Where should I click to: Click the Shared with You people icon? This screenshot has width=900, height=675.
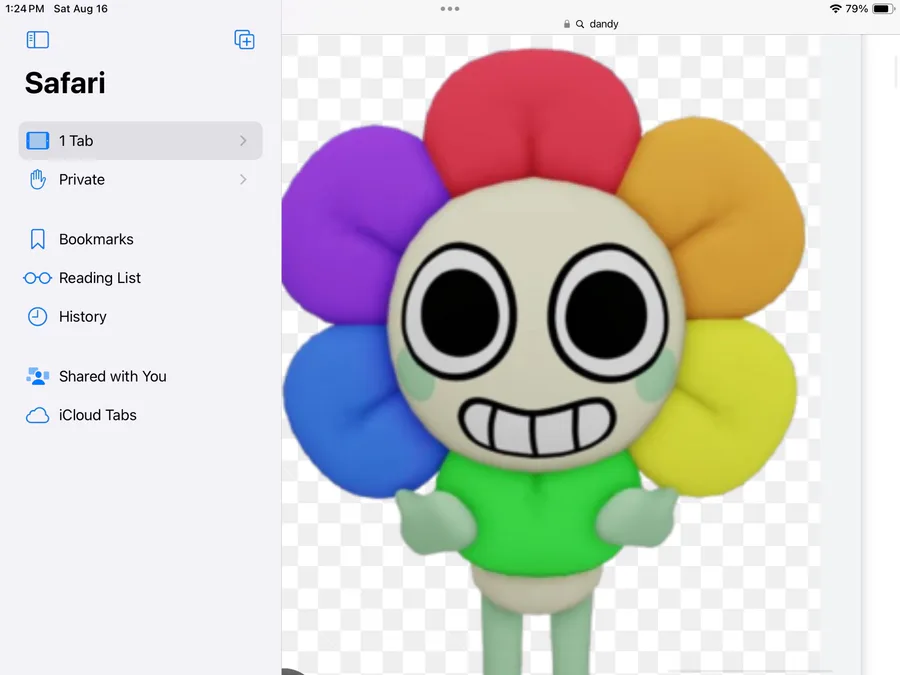[38, 377]
